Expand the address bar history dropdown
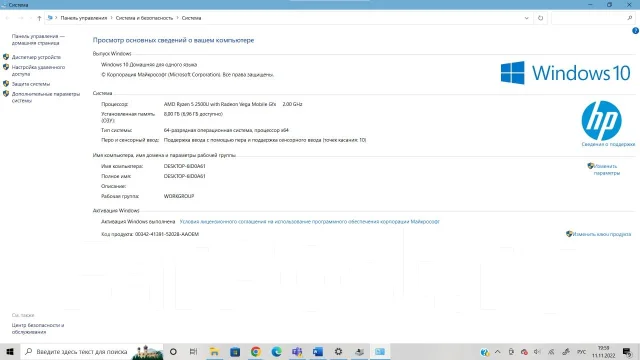This screenshot has height=360, width=640. click(x=527, y=18)
